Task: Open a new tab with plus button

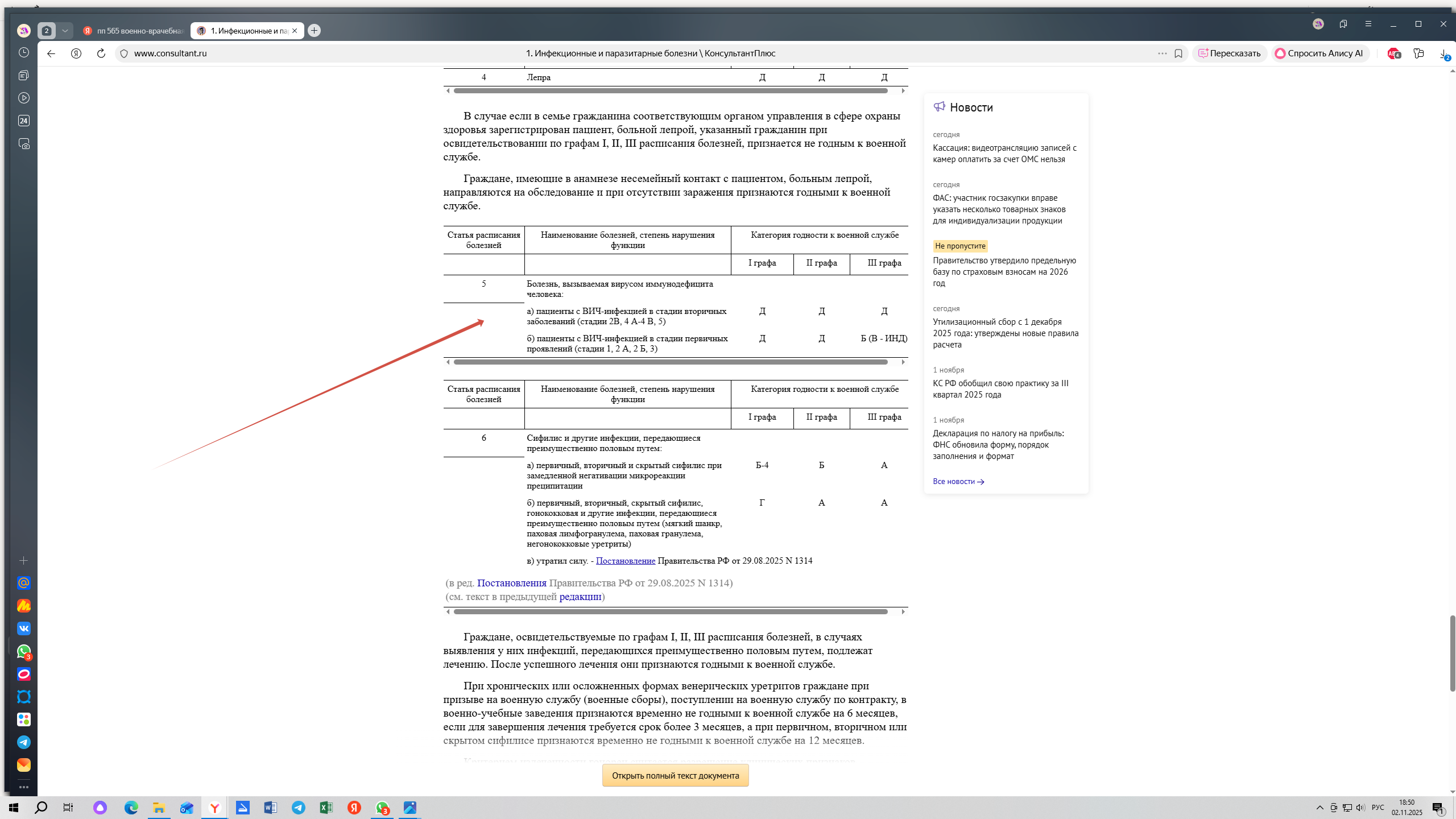Action: 314,31
